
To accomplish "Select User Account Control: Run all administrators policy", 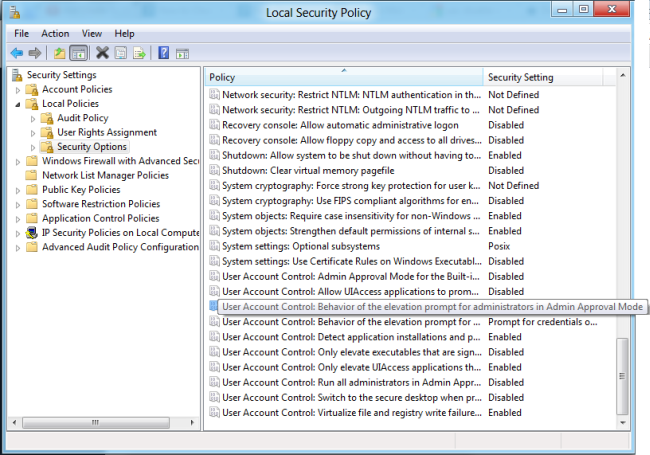I will point(352,382).
